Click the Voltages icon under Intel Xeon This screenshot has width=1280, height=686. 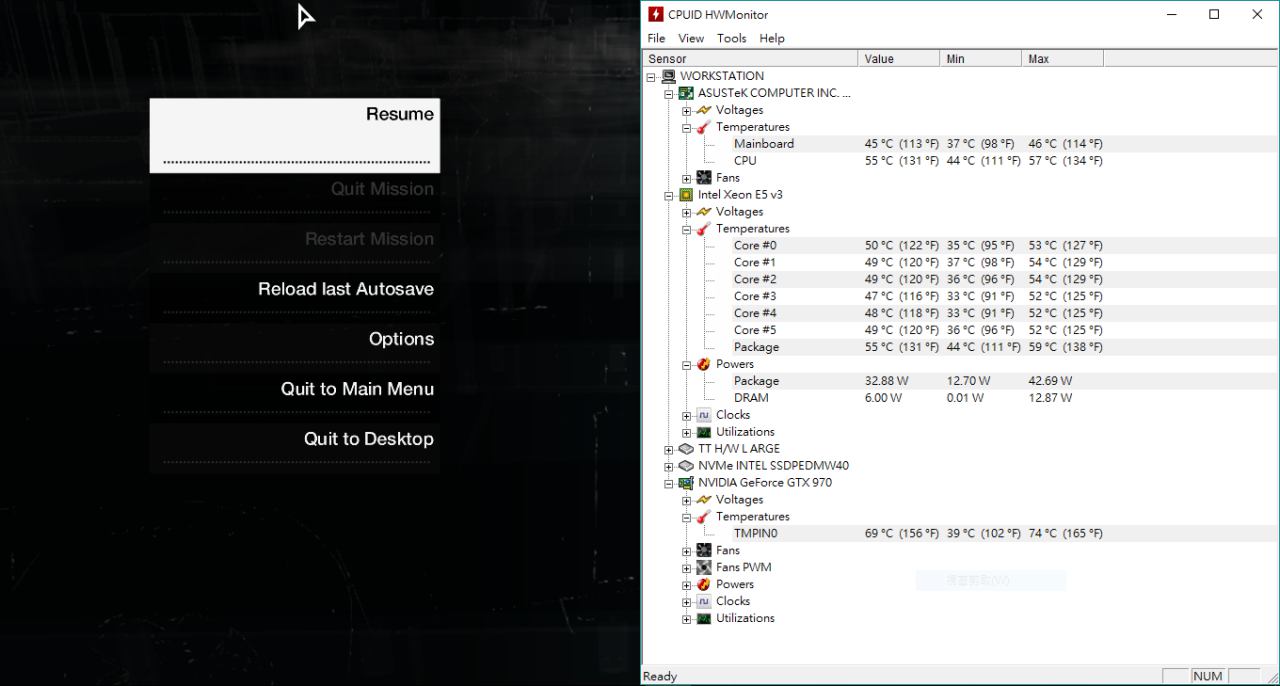(x=704, y=212)
